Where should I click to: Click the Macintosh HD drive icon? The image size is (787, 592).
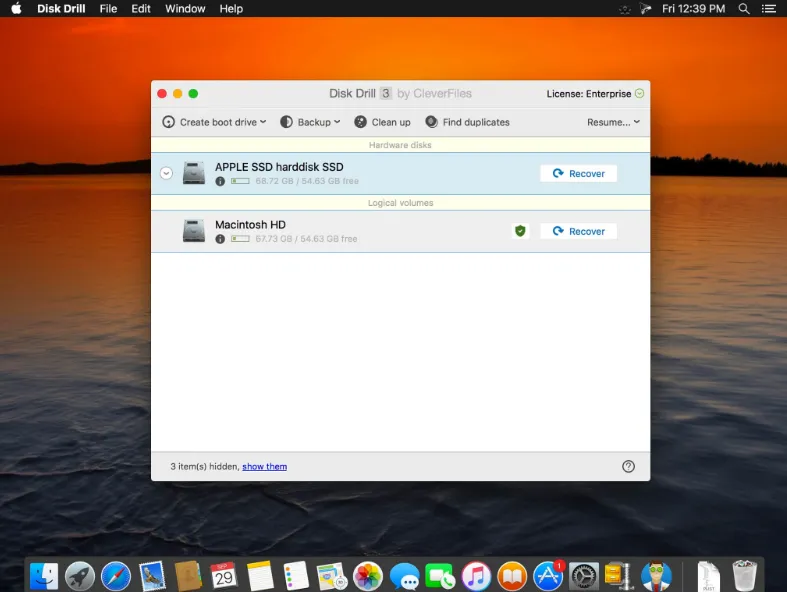[x=194, y=230]
